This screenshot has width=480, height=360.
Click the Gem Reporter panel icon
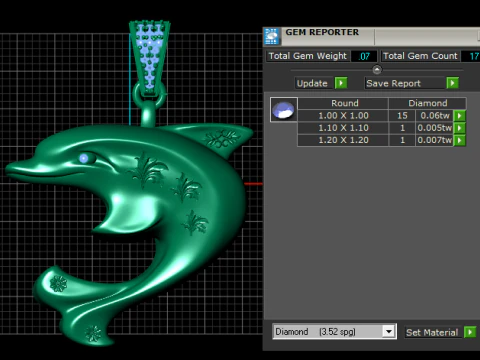pyautogui.click(x=272, y=36)
